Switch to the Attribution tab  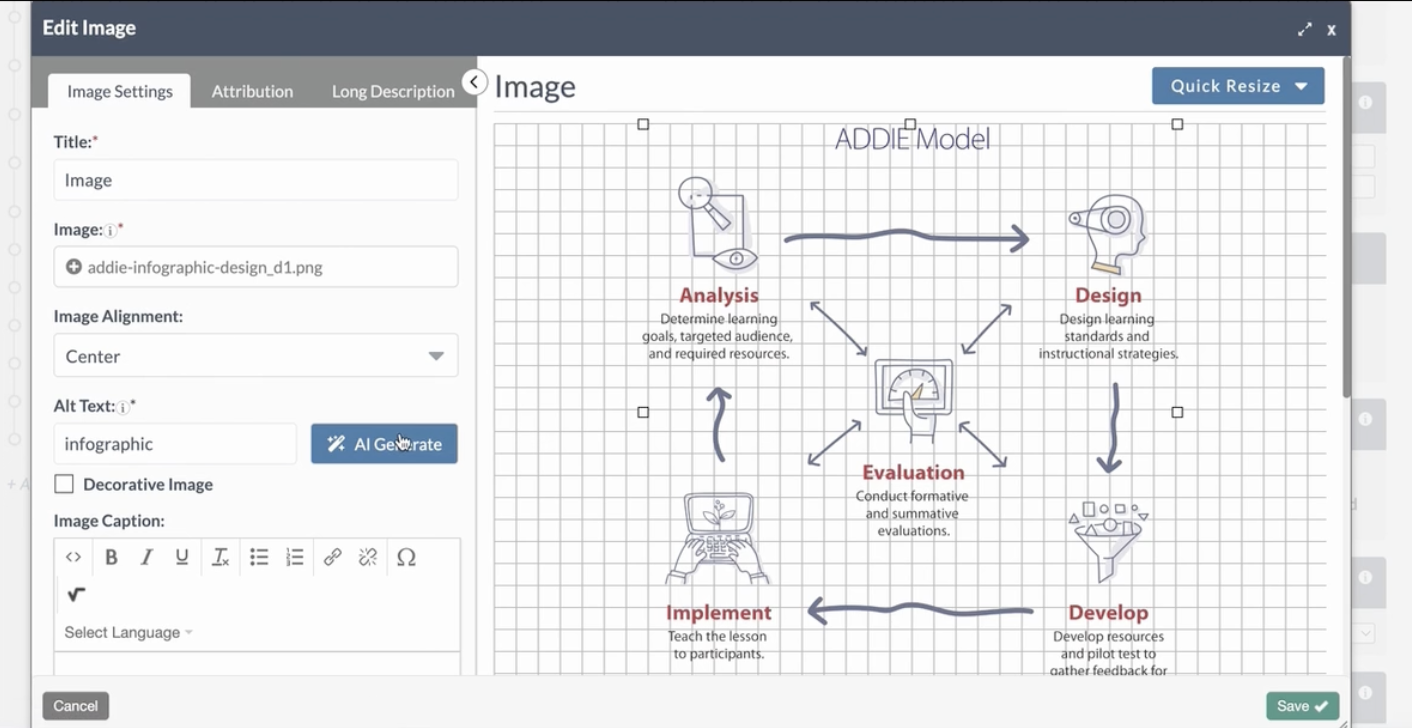[x=252, y=91]
